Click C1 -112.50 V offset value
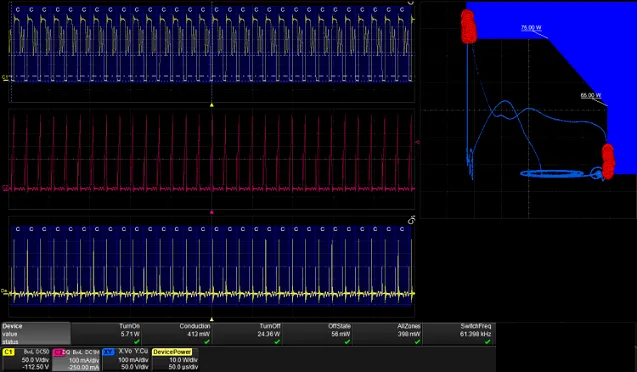This screenshot has height=372, width=637. (x=35, y=367)
